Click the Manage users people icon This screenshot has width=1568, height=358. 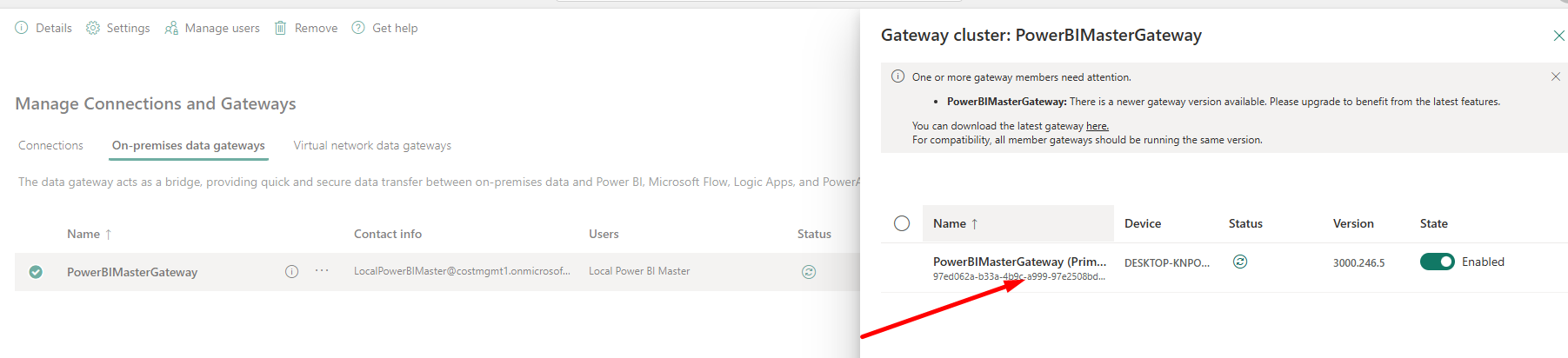pyautogui.click(x=171, y=28)
